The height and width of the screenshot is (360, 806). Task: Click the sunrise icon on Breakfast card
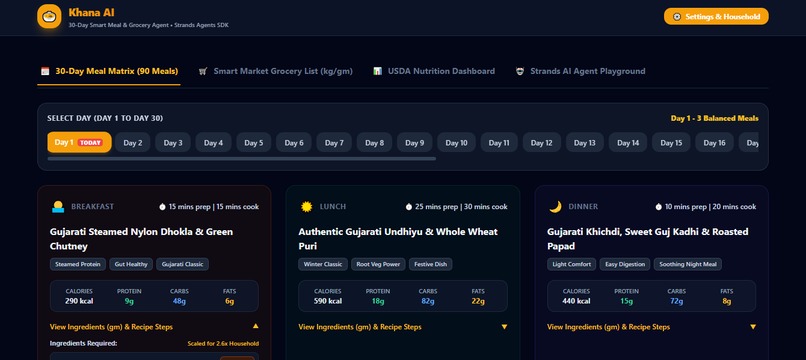58,207
